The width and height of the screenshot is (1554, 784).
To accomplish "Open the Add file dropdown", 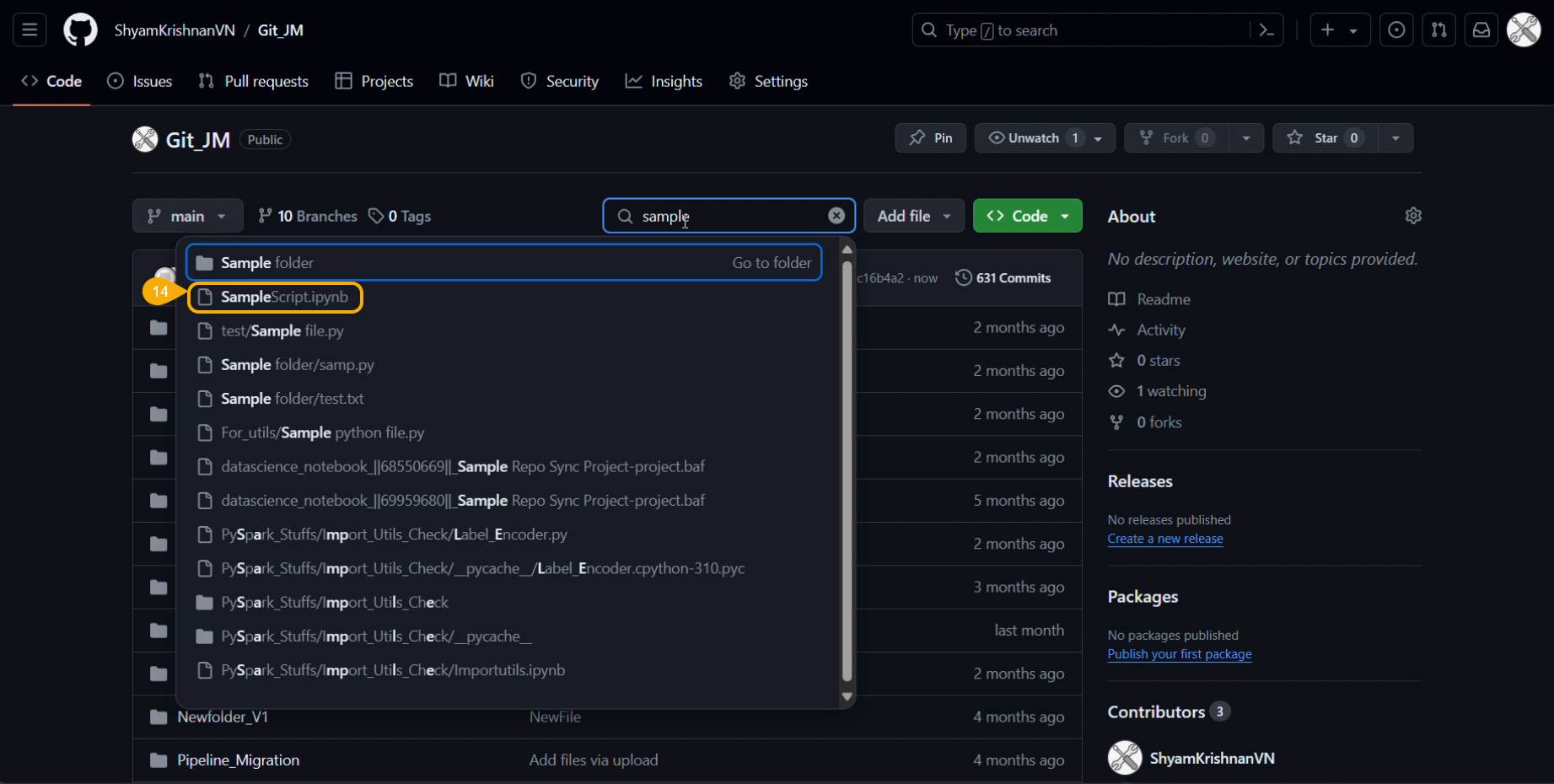I will click(913, 216).
